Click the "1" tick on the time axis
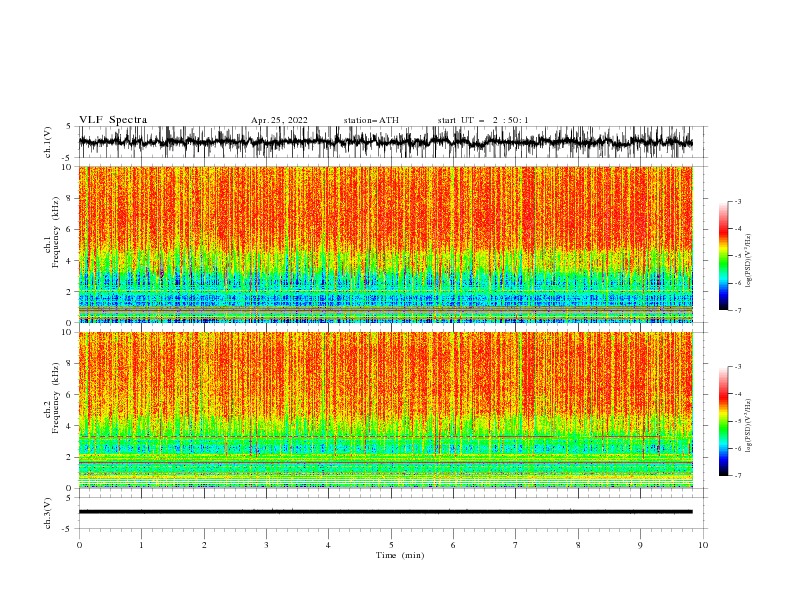 click(x=141, y=545)
